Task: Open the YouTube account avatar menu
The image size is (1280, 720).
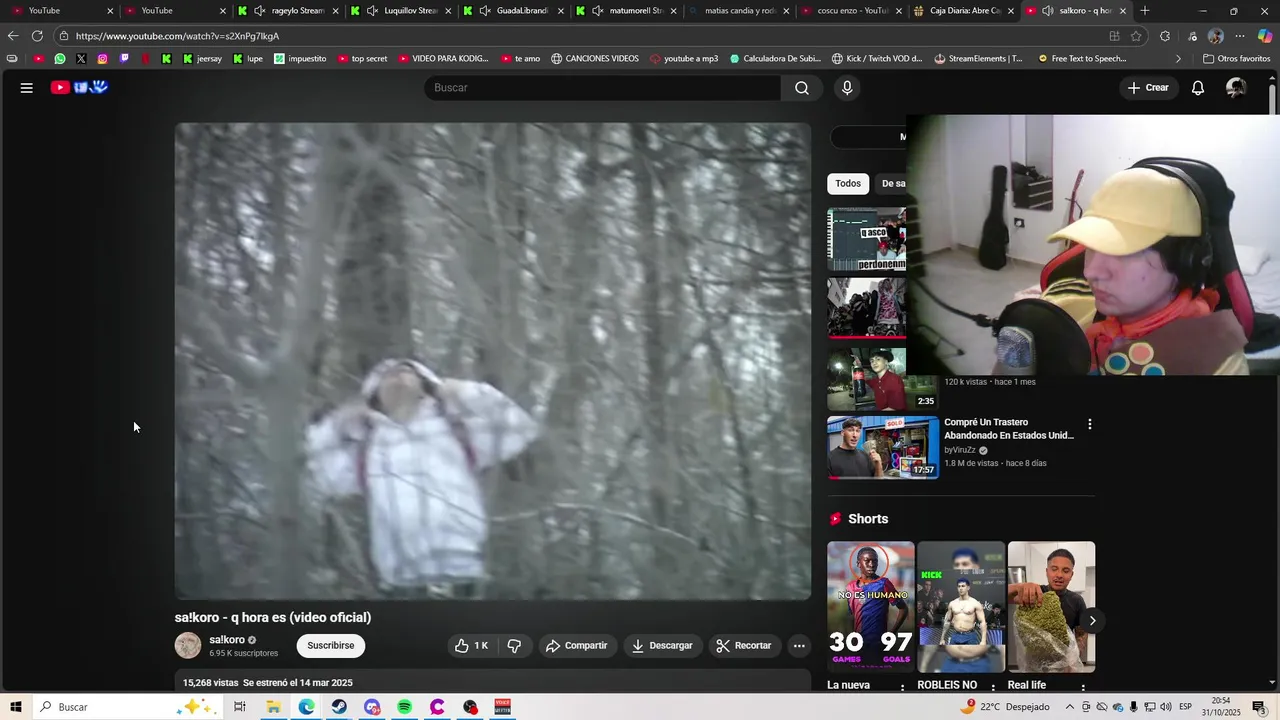Action: [x=1236, y=88]
